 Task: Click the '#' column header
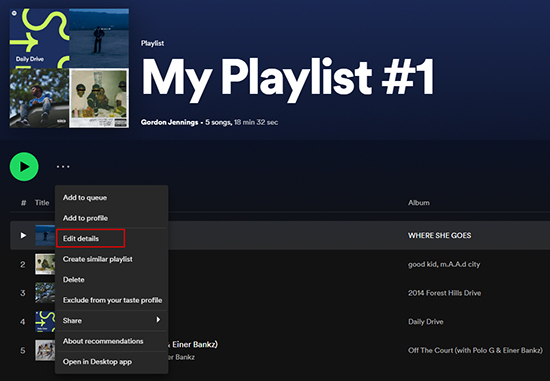tap(23, 203)
